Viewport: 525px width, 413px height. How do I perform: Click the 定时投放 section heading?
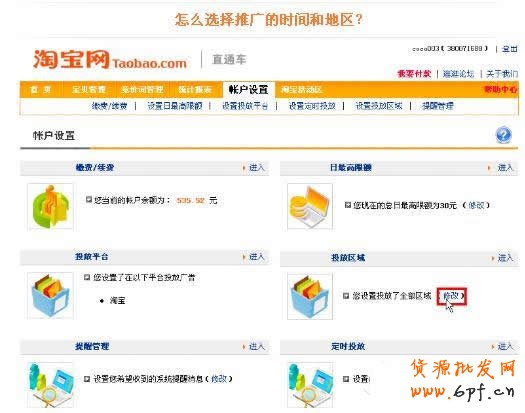[348, 346]
